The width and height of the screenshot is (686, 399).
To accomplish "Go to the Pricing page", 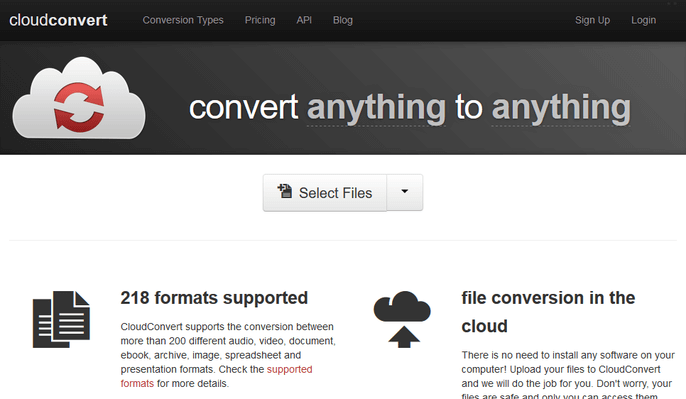I will pyautogui.click(x=260, y=20).
